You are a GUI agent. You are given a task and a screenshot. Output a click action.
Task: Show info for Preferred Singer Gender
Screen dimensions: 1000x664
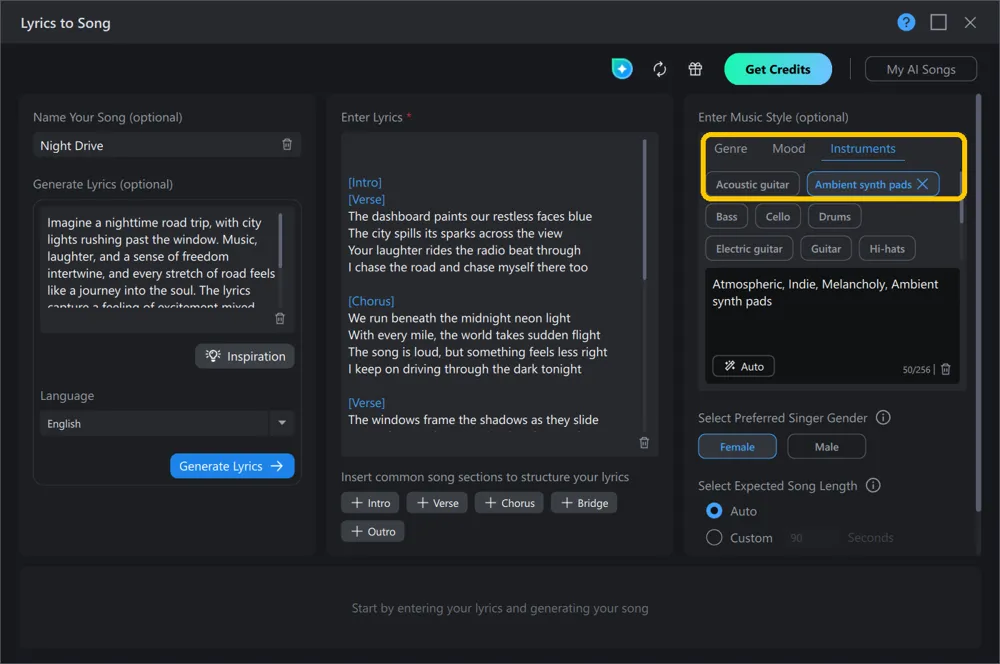[x=883, y=418]
